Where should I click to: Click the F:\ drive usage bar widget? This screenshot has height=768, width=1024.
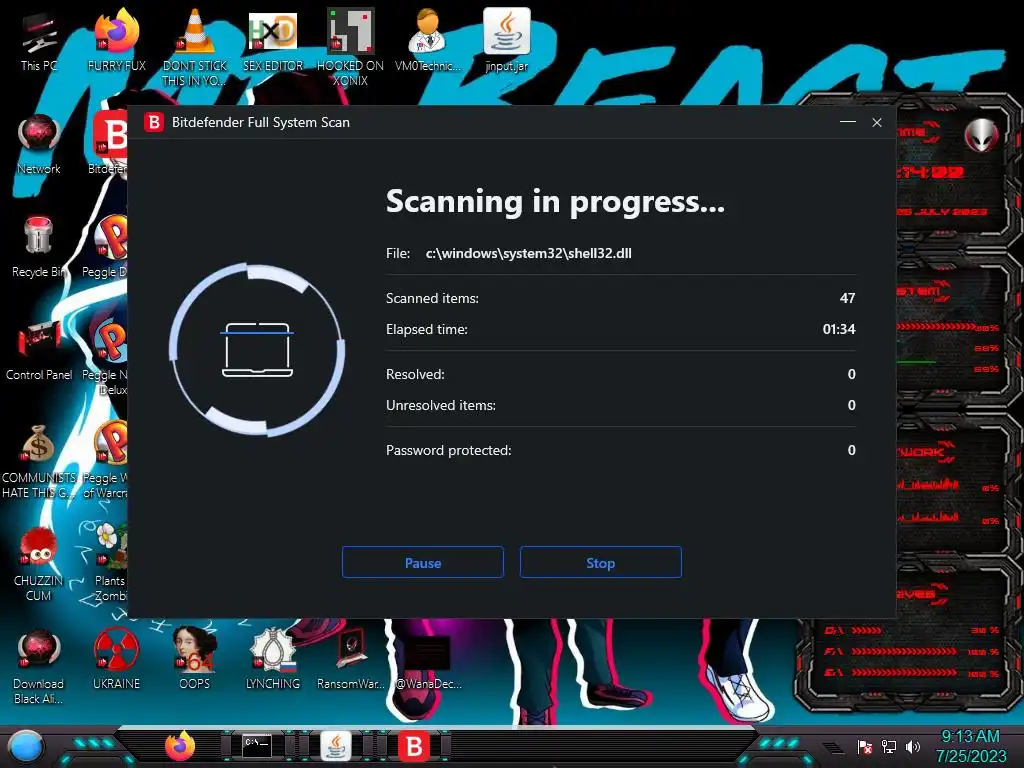[x=911, y=652]
